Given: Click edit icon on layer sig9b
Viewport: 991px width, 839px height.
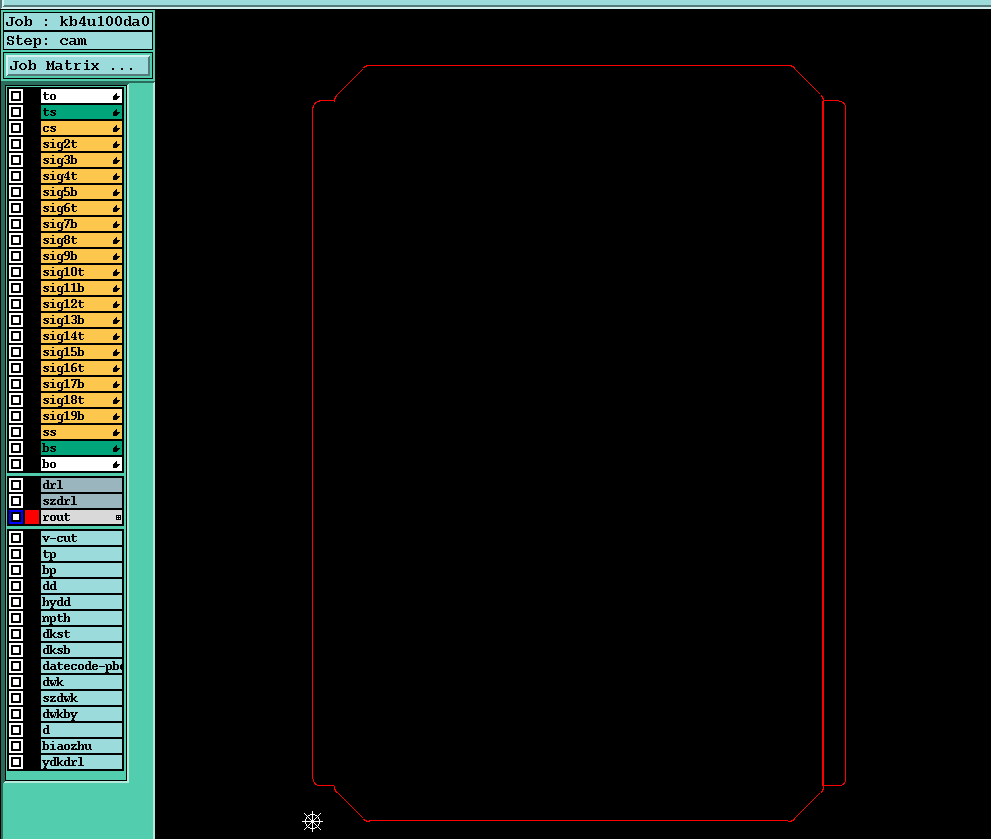Looking at the screenshot, I should pos(116,256).
